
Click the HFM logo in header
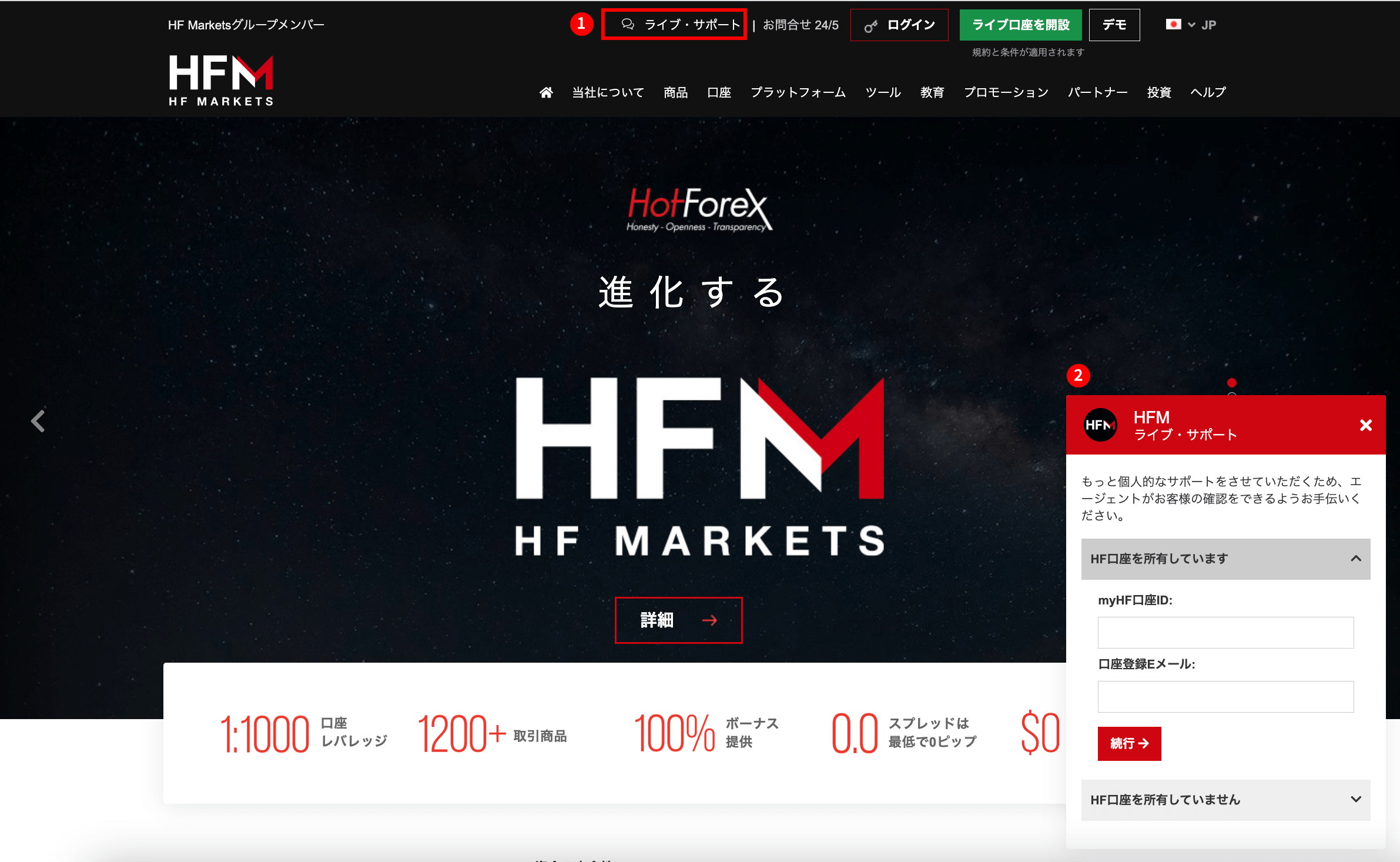click(221, 81)
